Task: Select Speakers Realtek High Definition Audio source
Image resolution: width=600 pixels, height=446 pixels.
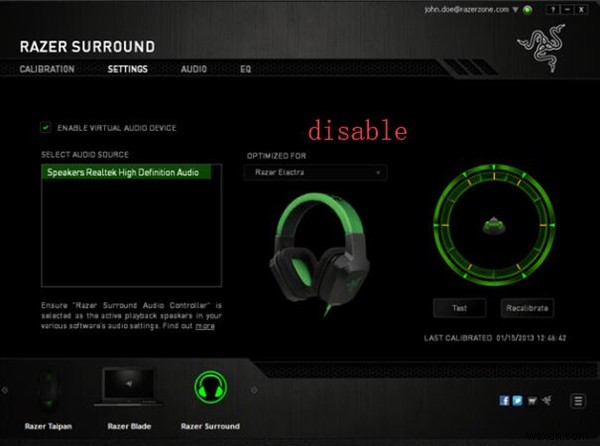Action: [126, 172]
